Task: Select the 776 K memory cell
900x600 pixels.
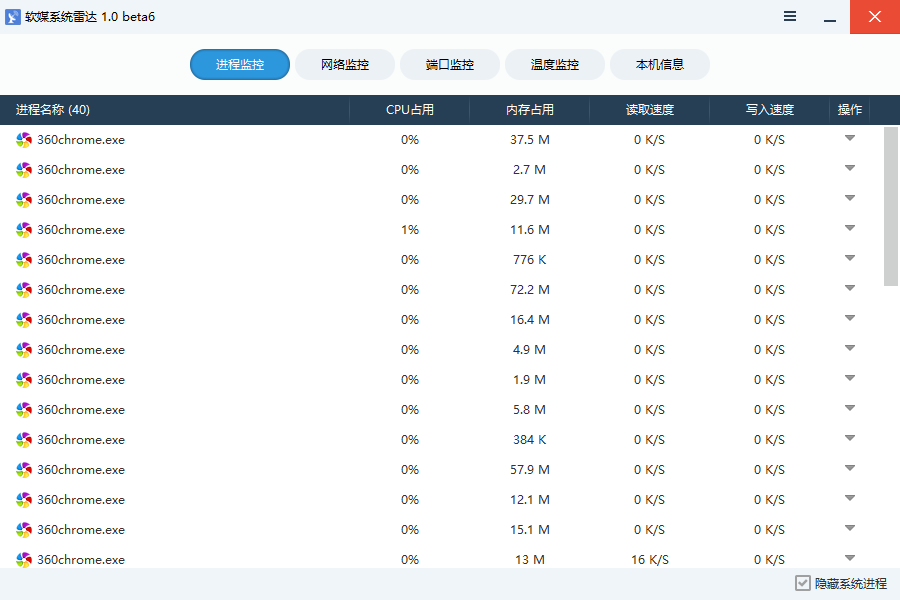Action: tap(530, 260)
